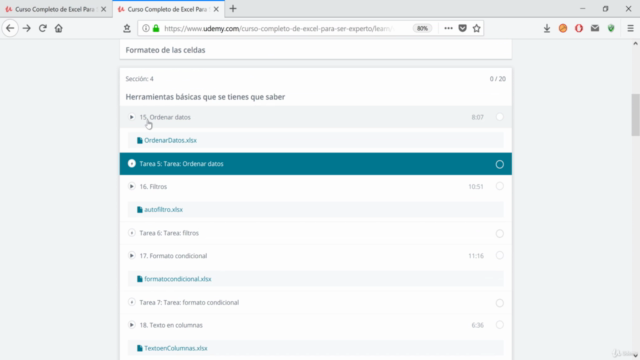Click the play icon for 17. Formato condicional
The width and height of the screenshot is (640, 360).
(131, 256)
